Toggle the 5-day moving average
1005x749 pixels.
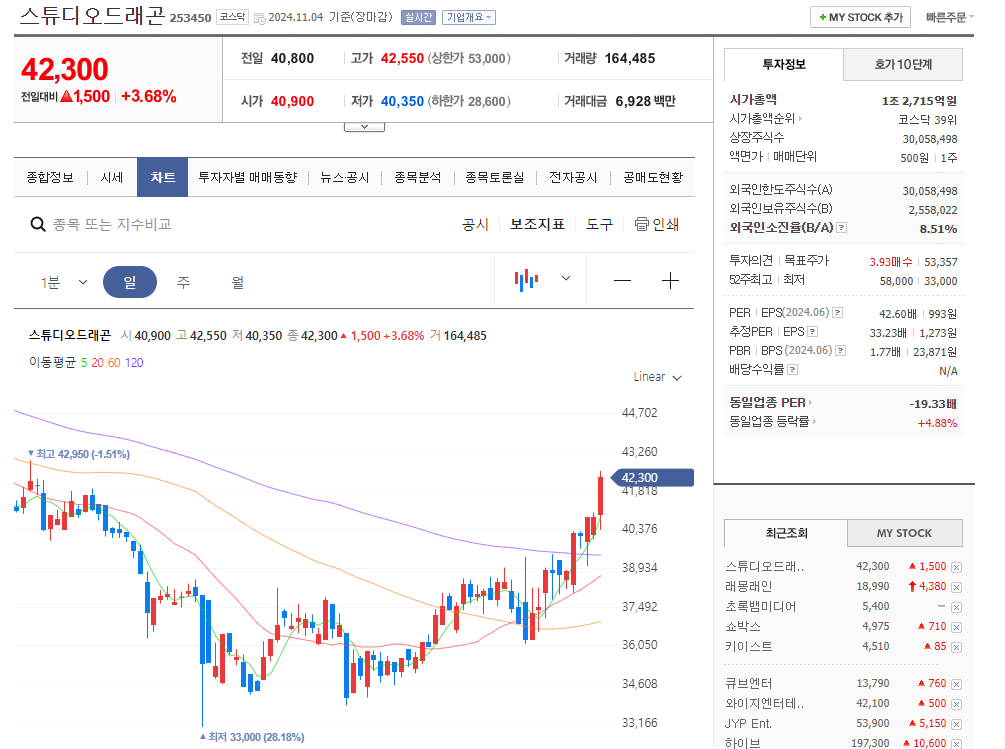click(84, 363)
